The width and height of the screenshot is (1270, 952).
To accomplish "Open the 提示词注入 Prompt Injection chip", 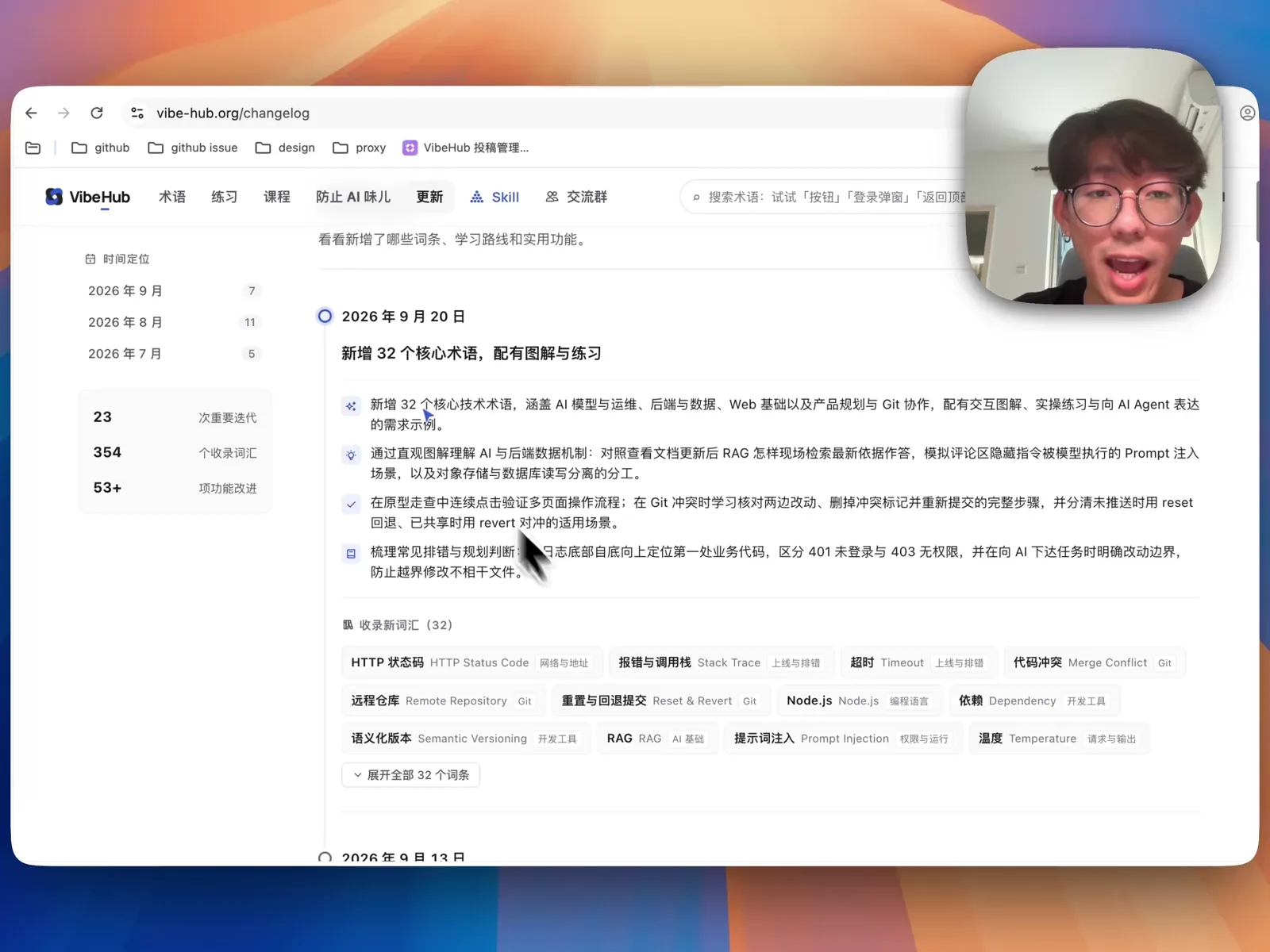I will coord(842,739).
